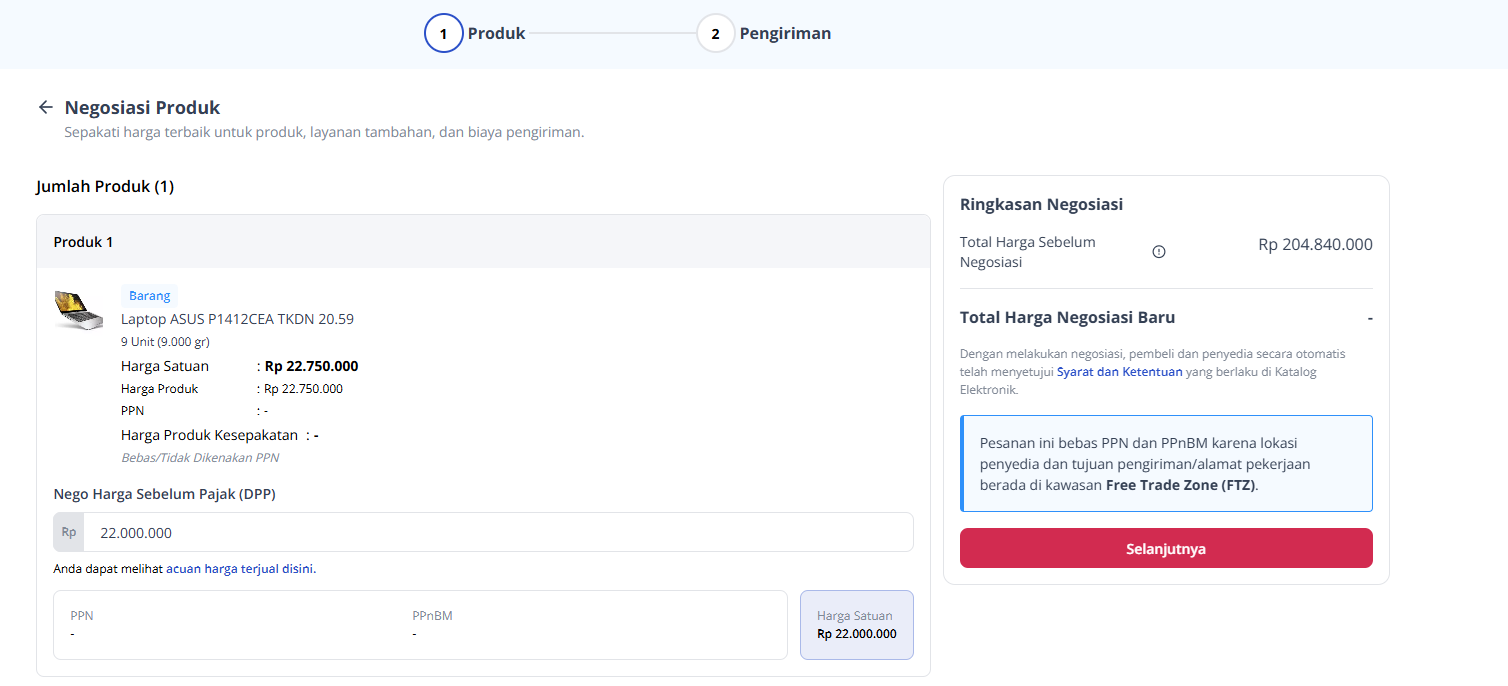This screenshot has width=1508, height=686.
Task: Click the Selanjutnya button
Action: click(x=1166, y=548)
